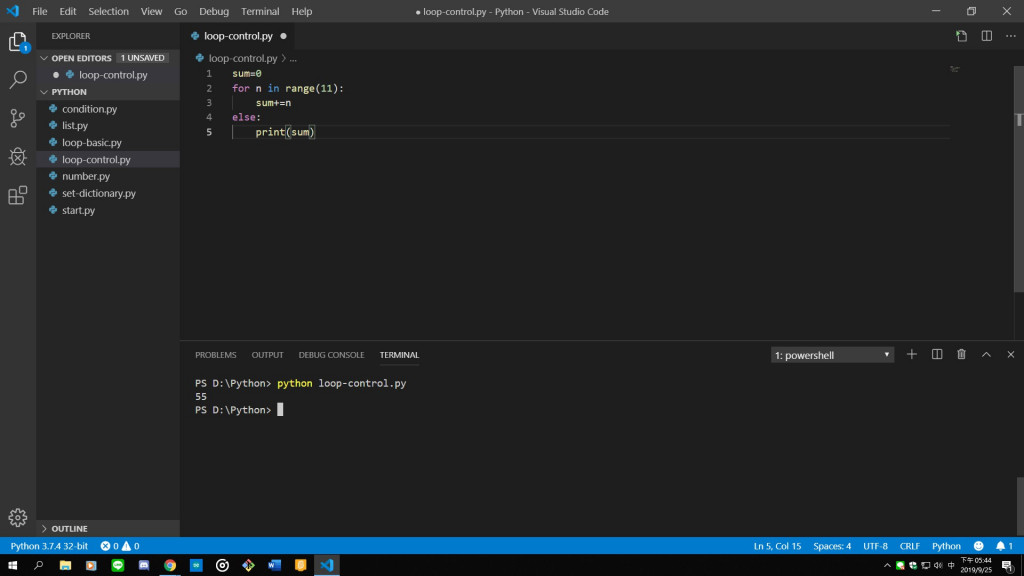Image resolution: width=1024 pixels, height=576 pixels.
Task: Open the Selection menu
Action: click(108, 11)
